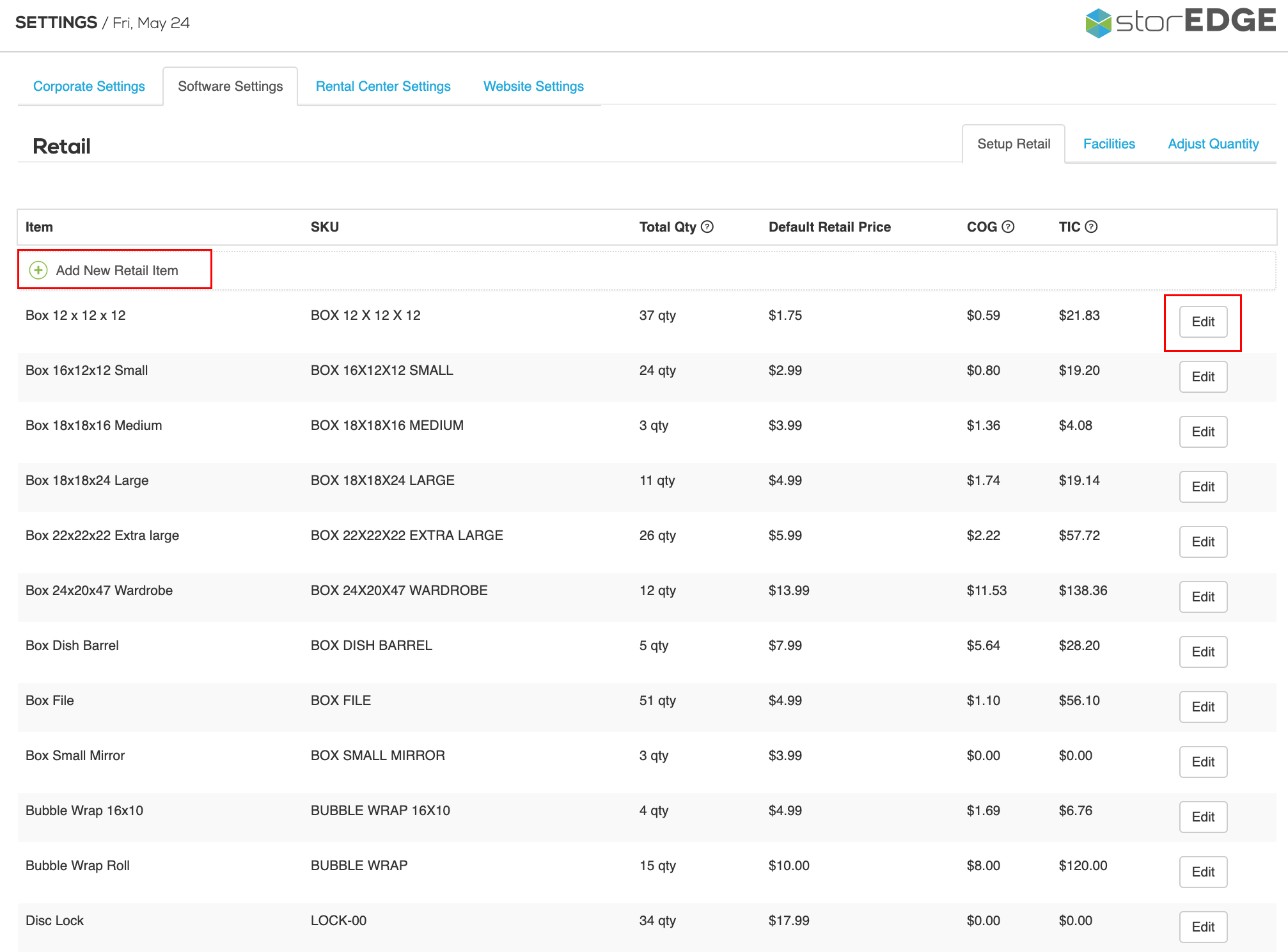Screen dimensions: 1288x952
Task: Click the Box 18x18x16 Medium item name
Action: [x=93, y=425]
